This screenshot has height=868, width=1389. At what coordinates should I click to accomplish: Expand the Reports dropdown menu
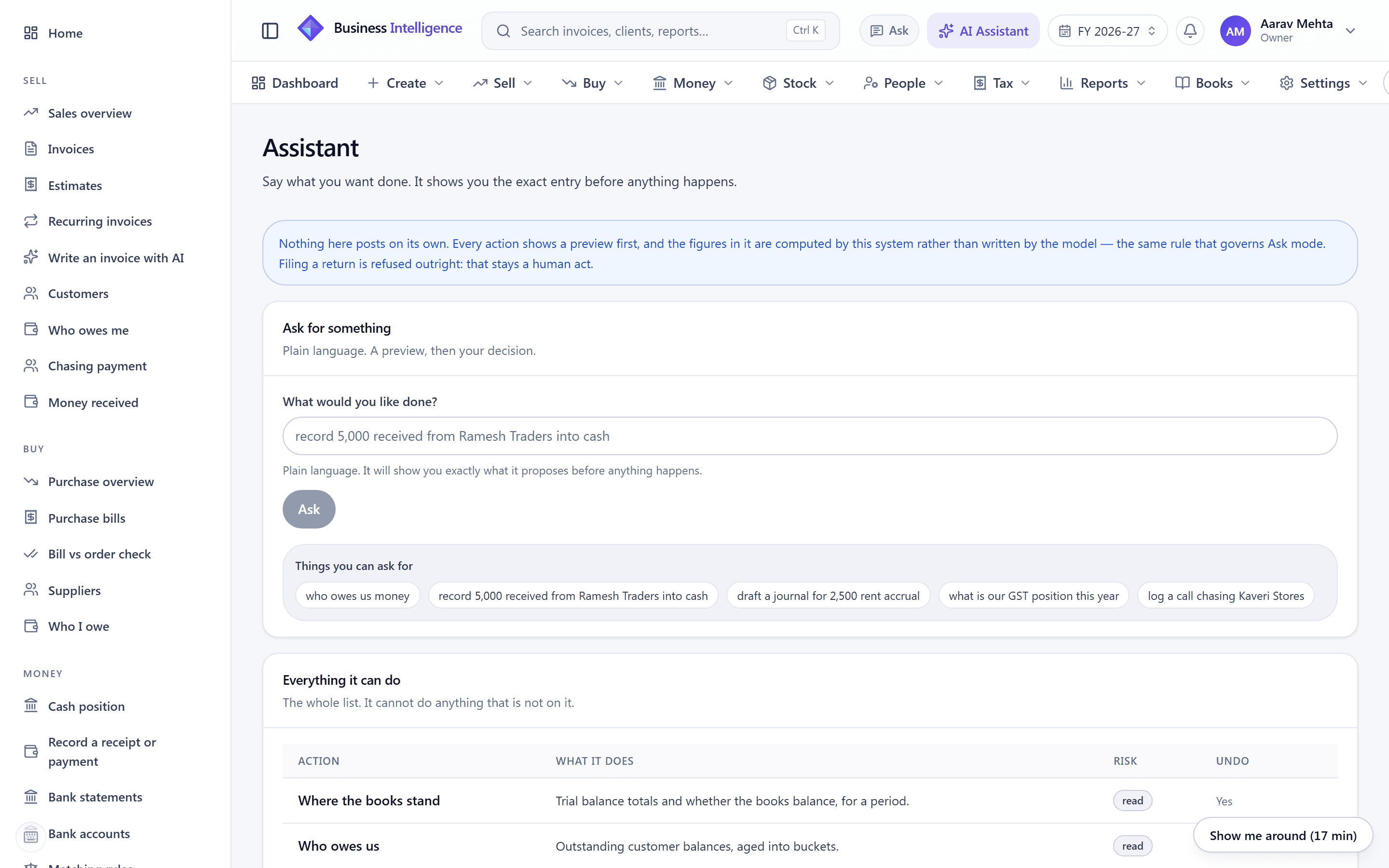1103,82
